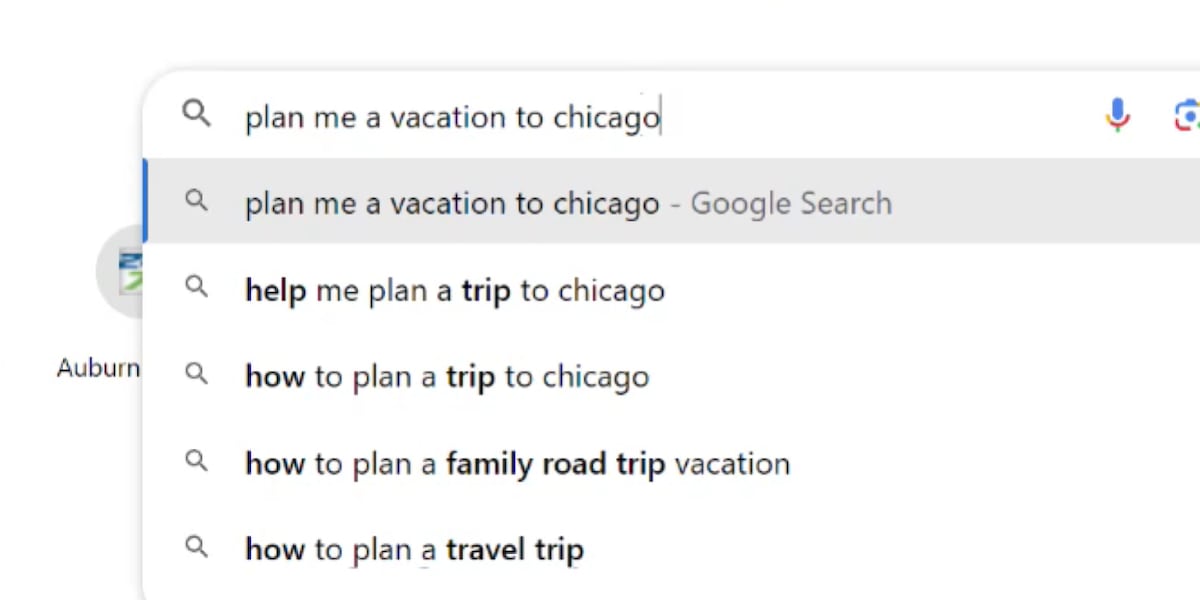Choose suggestion 'help me plan a trip to chicago'
Viewport: 1200px width, 600px height.
(454, 291)
